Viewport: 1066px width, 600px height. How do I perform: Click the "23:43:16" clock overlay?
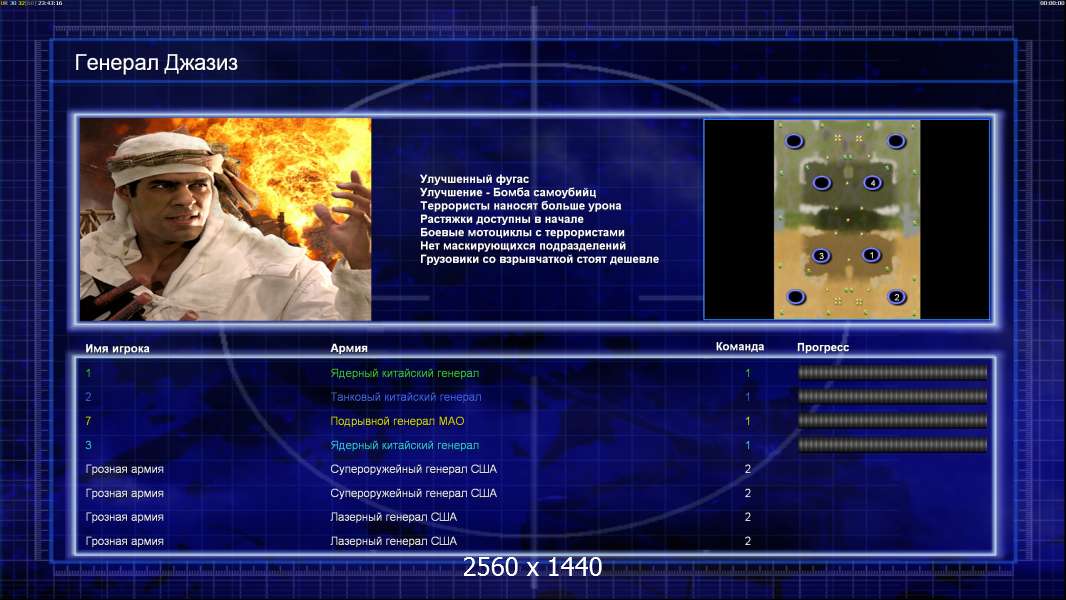coord(50,3)
